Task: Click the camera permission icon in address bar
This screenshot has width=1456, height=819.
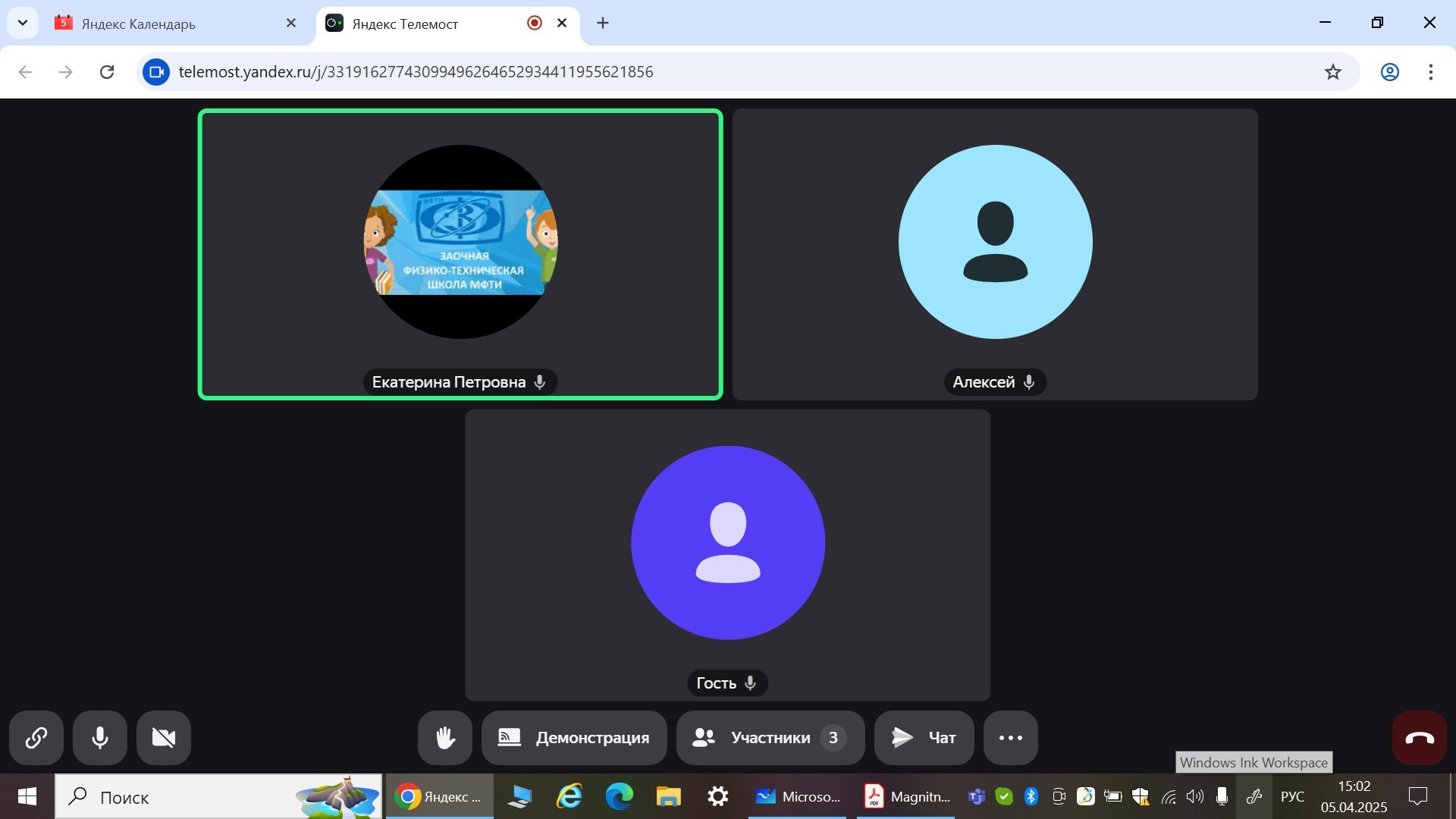Action: coord(156,72)
